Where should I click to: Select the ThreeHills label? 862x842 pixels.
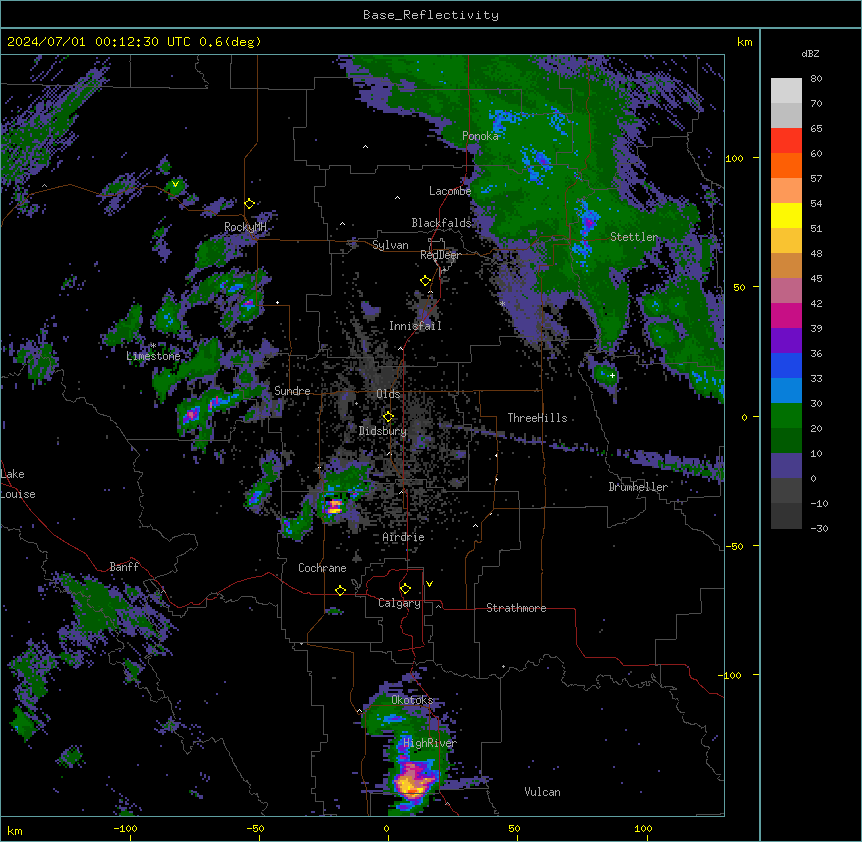[537, 418]
